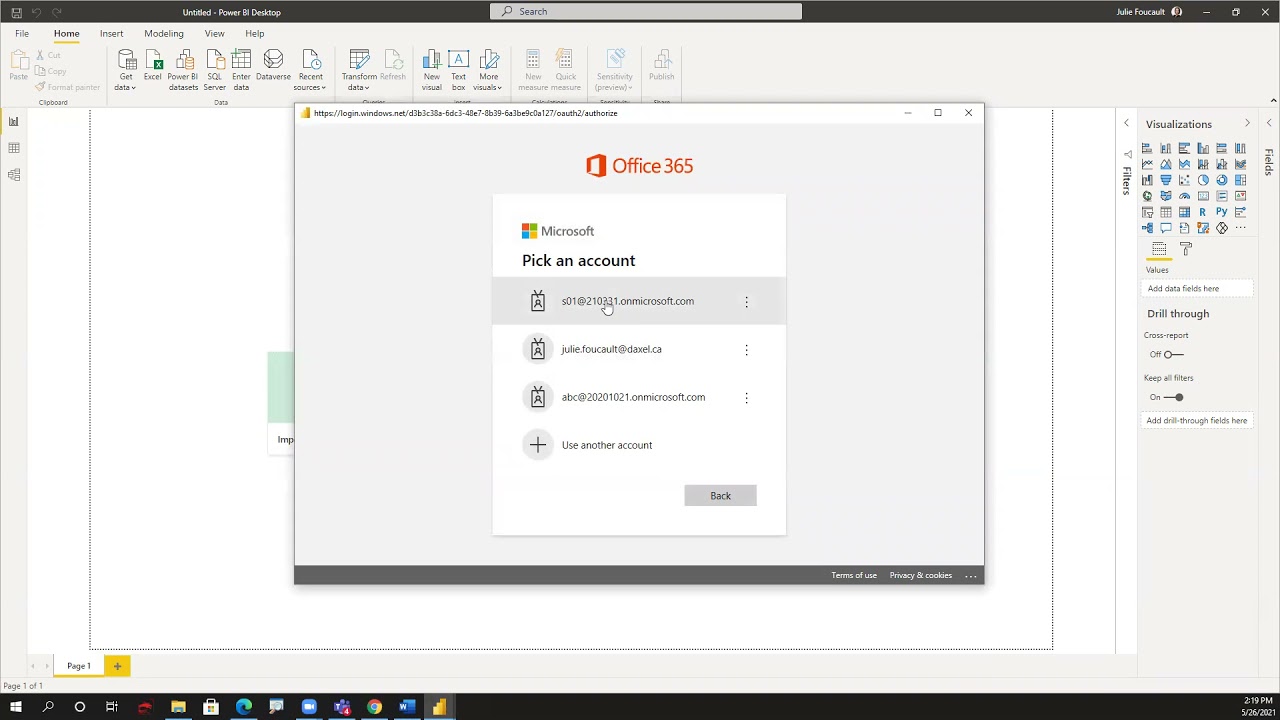The image size is (1280, 720).
Task: Open Microsoft Teams from taskbar
Action: coord(342,707)
